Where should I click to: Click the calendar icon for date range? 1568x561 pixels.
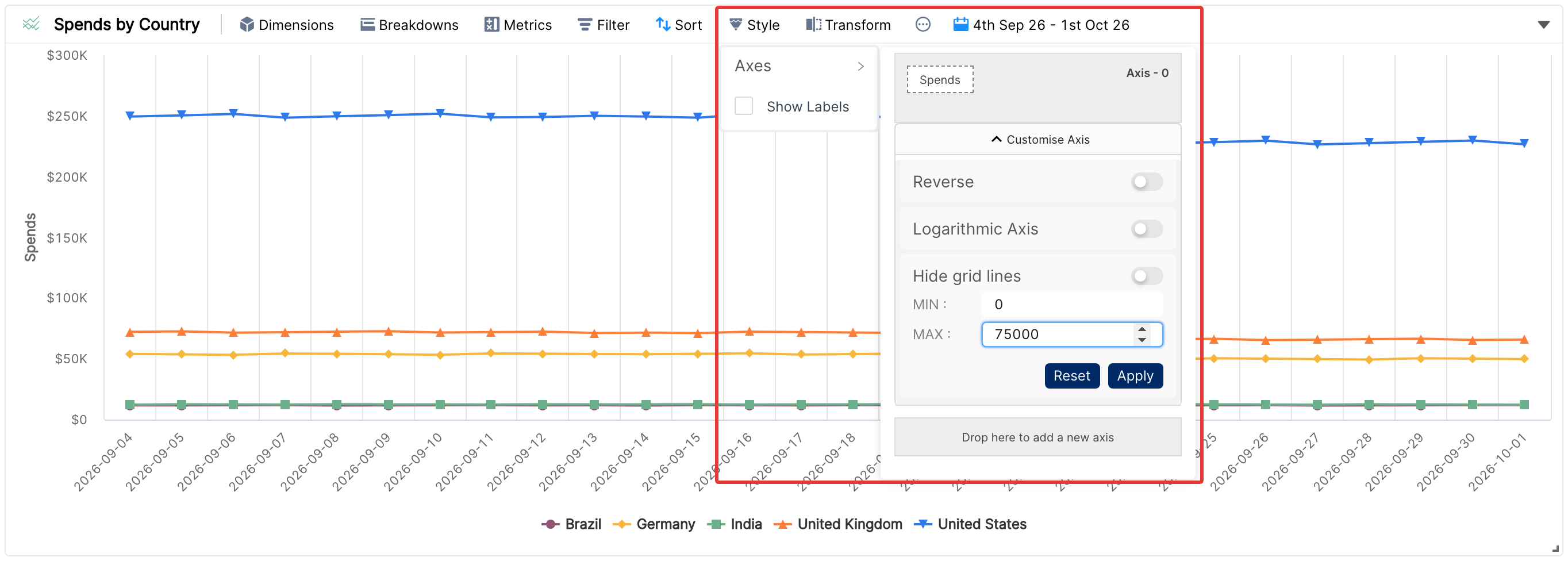pos(960,24)
